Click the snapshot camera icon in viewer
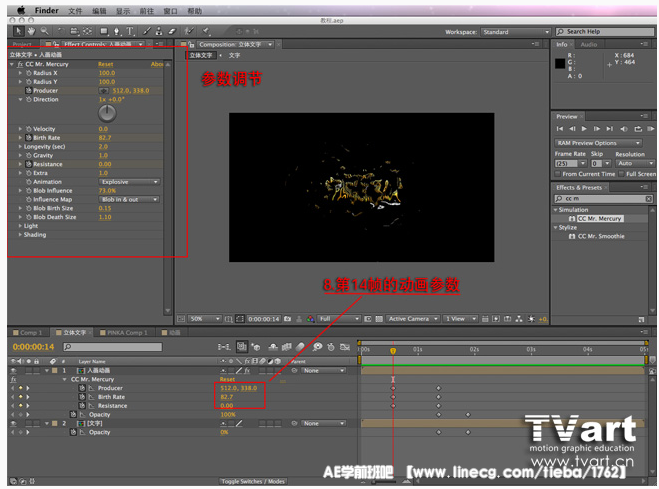 (x=287, y=319)
